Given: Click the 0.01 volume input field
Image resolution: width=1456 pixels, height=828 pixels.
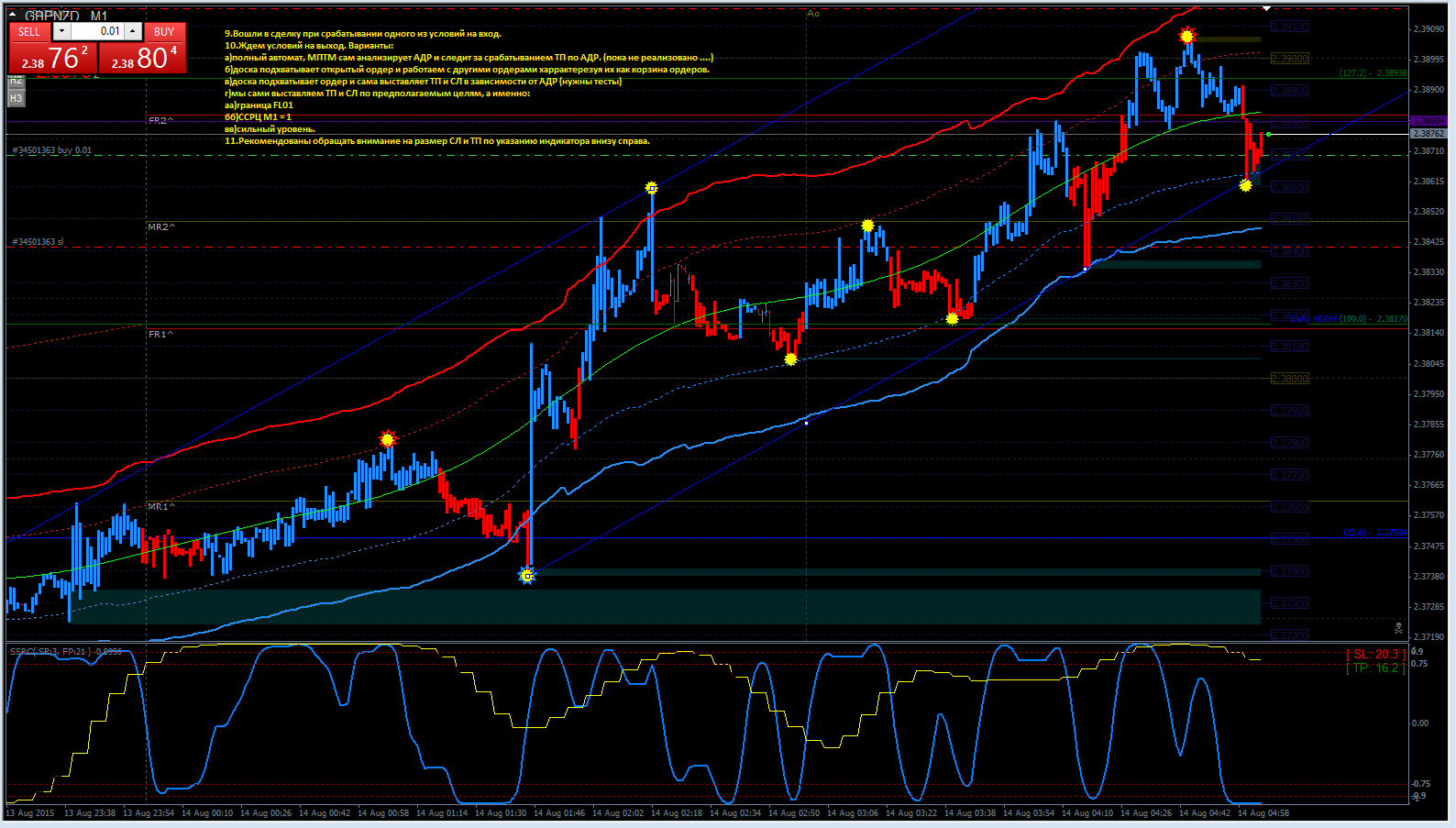Looking at the screenshot, I should coord(97,31).
